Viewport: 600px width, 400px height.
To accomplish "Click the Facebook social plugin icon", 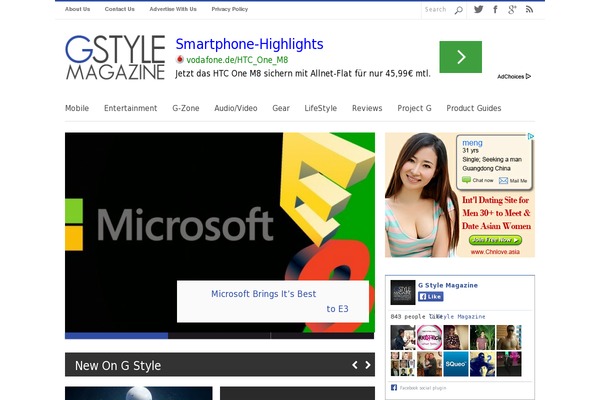I will click(x=394, y=388).
